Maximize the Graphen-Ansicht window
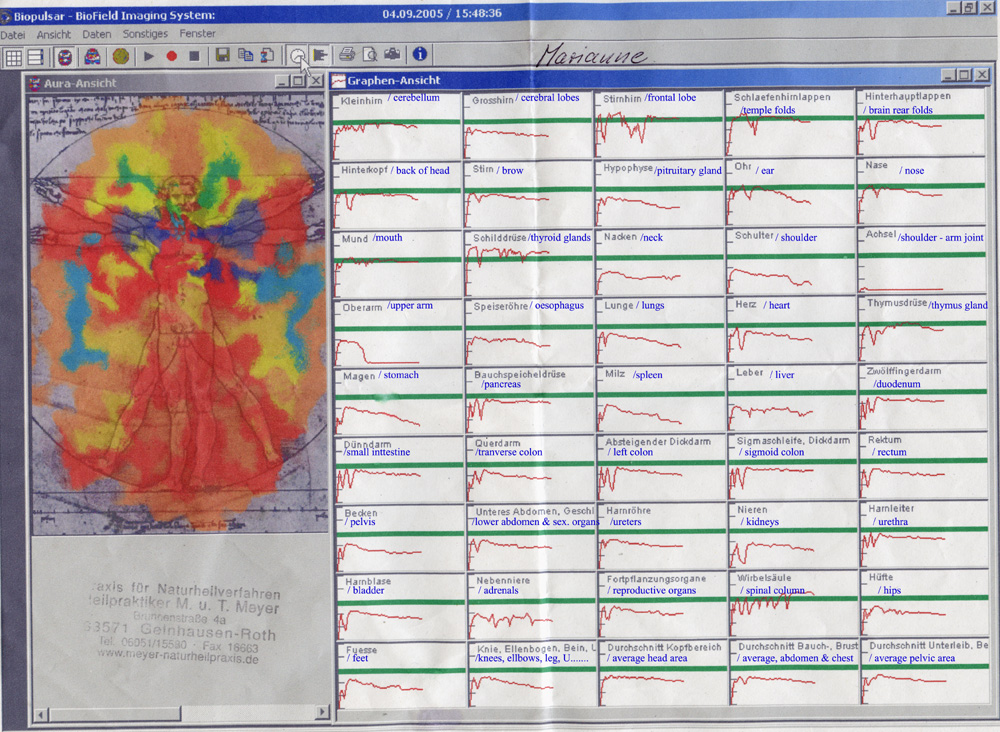This screenshot has width=1000, height=732. pos(964,75)
